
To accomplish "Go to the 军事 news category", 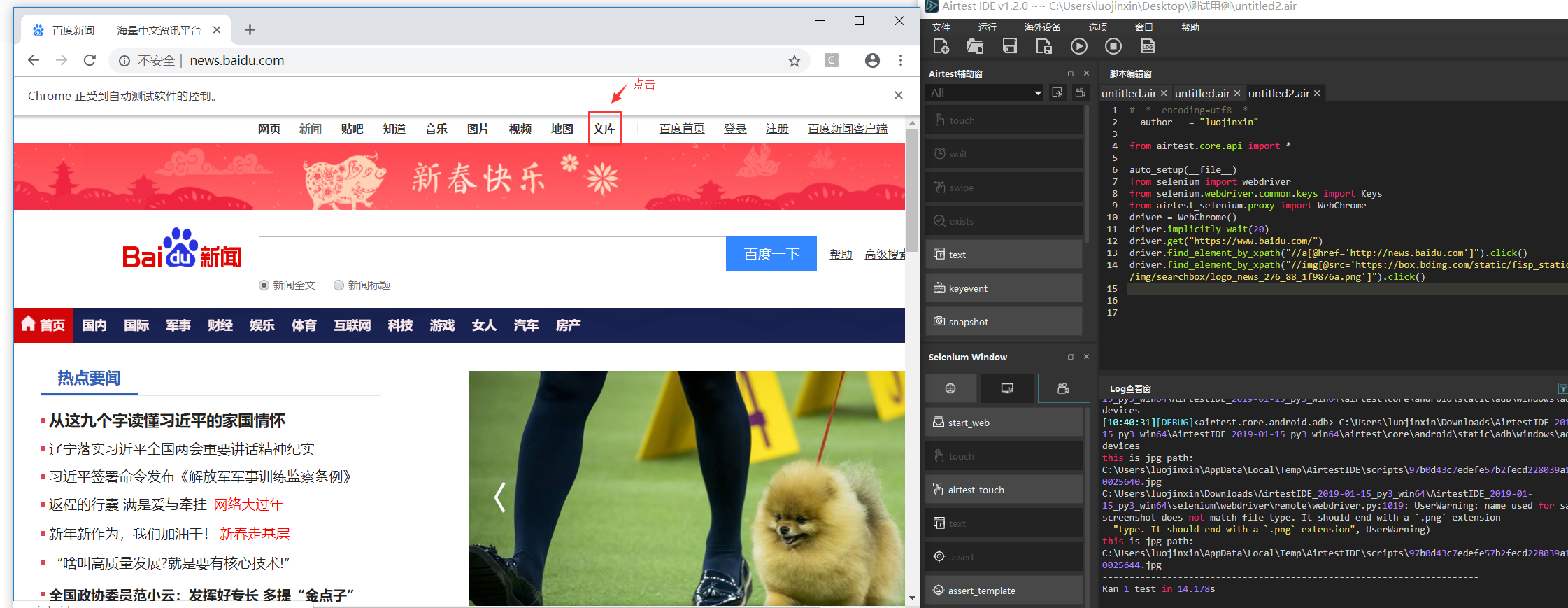I will click(178, 325).
